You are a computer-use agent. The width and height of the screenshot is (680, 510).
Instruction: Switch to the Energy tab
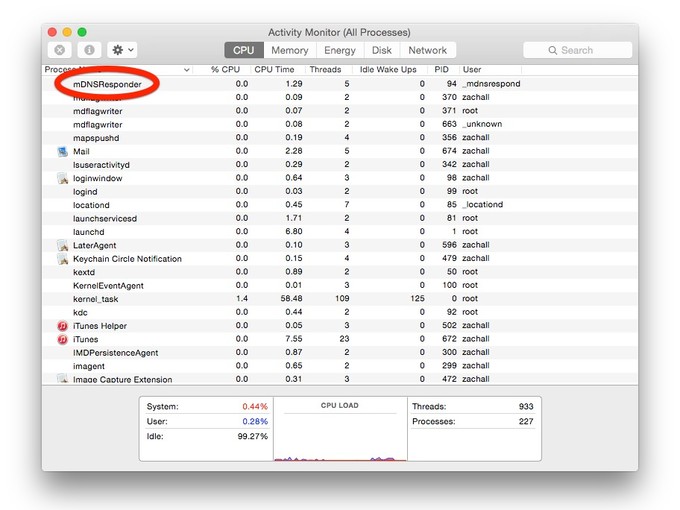[x=340, y=50]
